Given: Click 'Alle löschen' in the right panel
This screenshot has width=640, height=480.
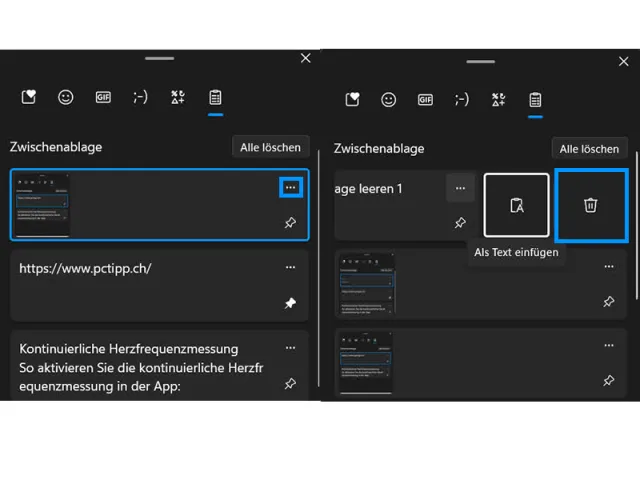Looking at the screenshot, I should [x=589, y=149].
